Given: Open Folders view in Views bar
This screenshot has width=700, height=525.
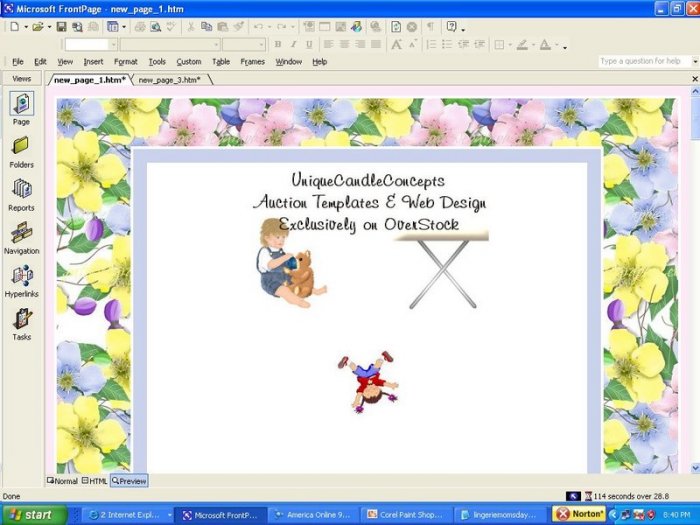Looking at the screenshot, I should pos(21,152).
